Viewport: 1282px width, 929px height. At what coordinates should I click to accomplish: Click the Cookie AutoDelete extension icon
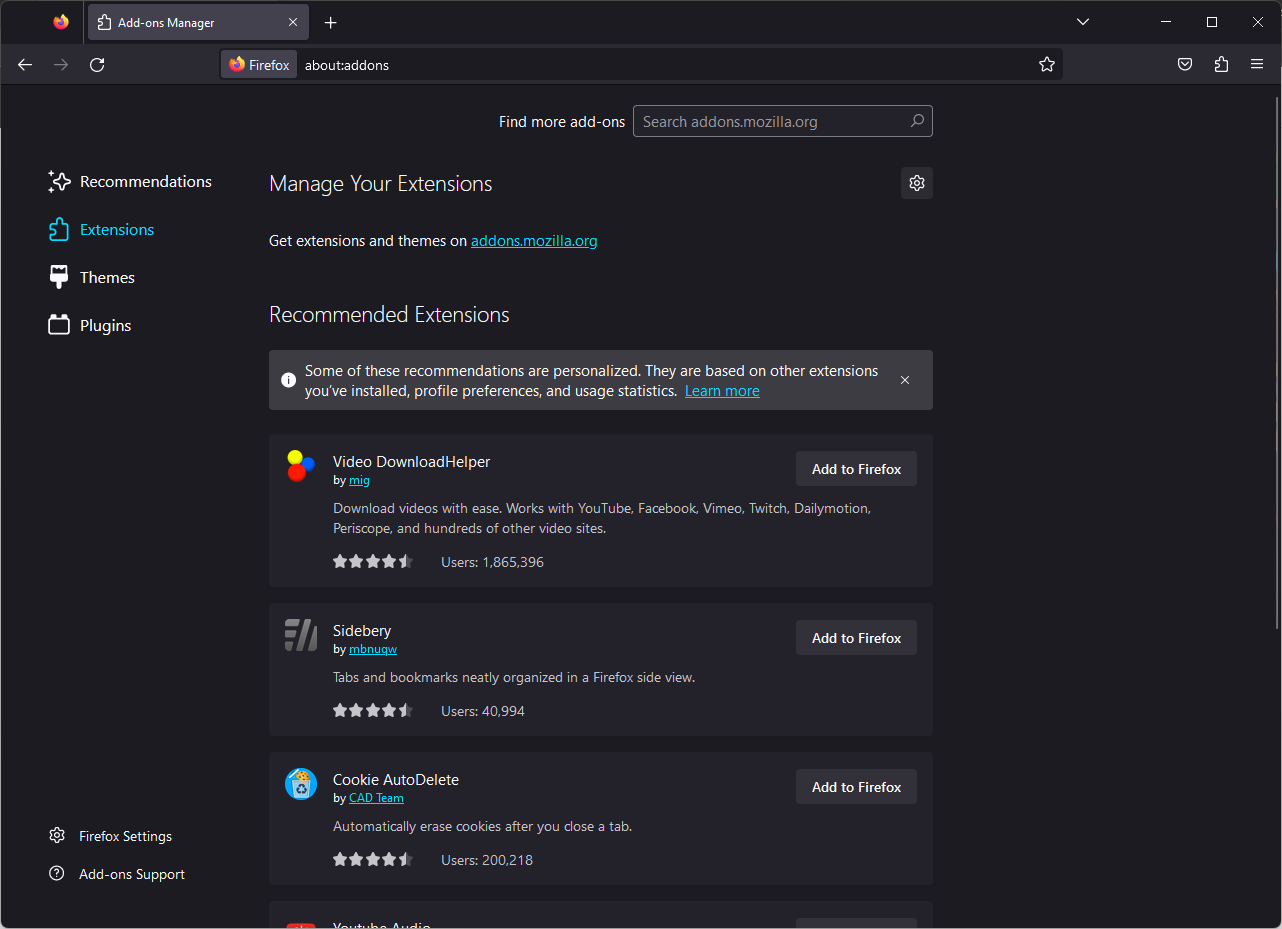point(300,784)
